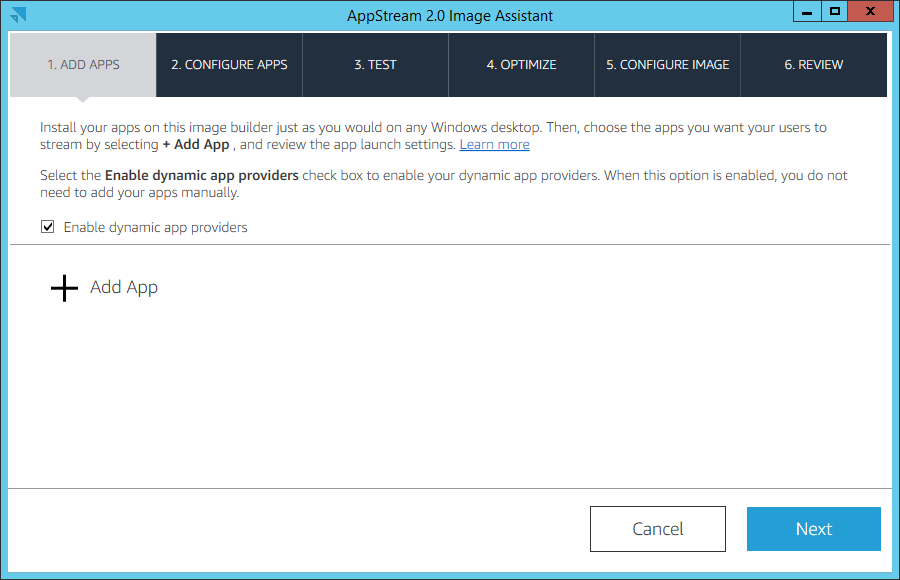This screenshot has width=900, height=580.
Task: Close the Image Assistant window
Action: point(870,11)
